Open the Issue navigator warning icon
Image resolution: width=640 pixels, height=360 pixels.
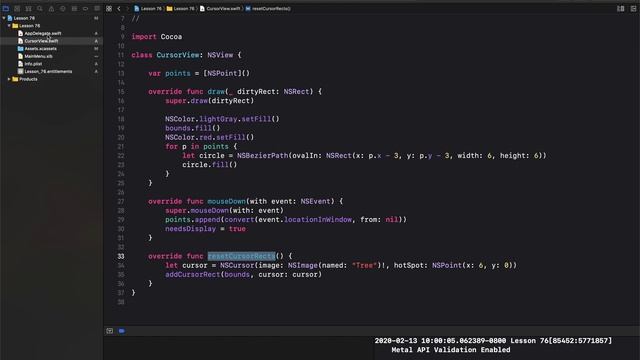point(51,8)
